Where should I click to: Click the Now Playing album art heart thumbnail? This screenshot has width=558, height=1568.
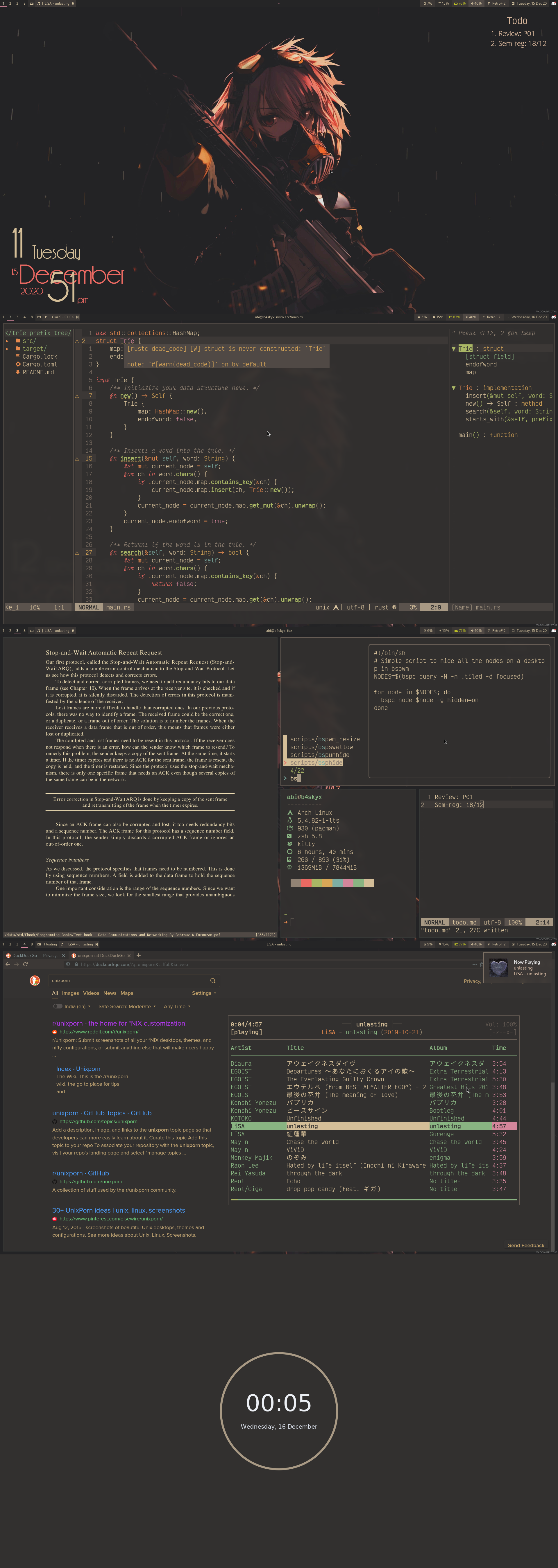point(498,968)
